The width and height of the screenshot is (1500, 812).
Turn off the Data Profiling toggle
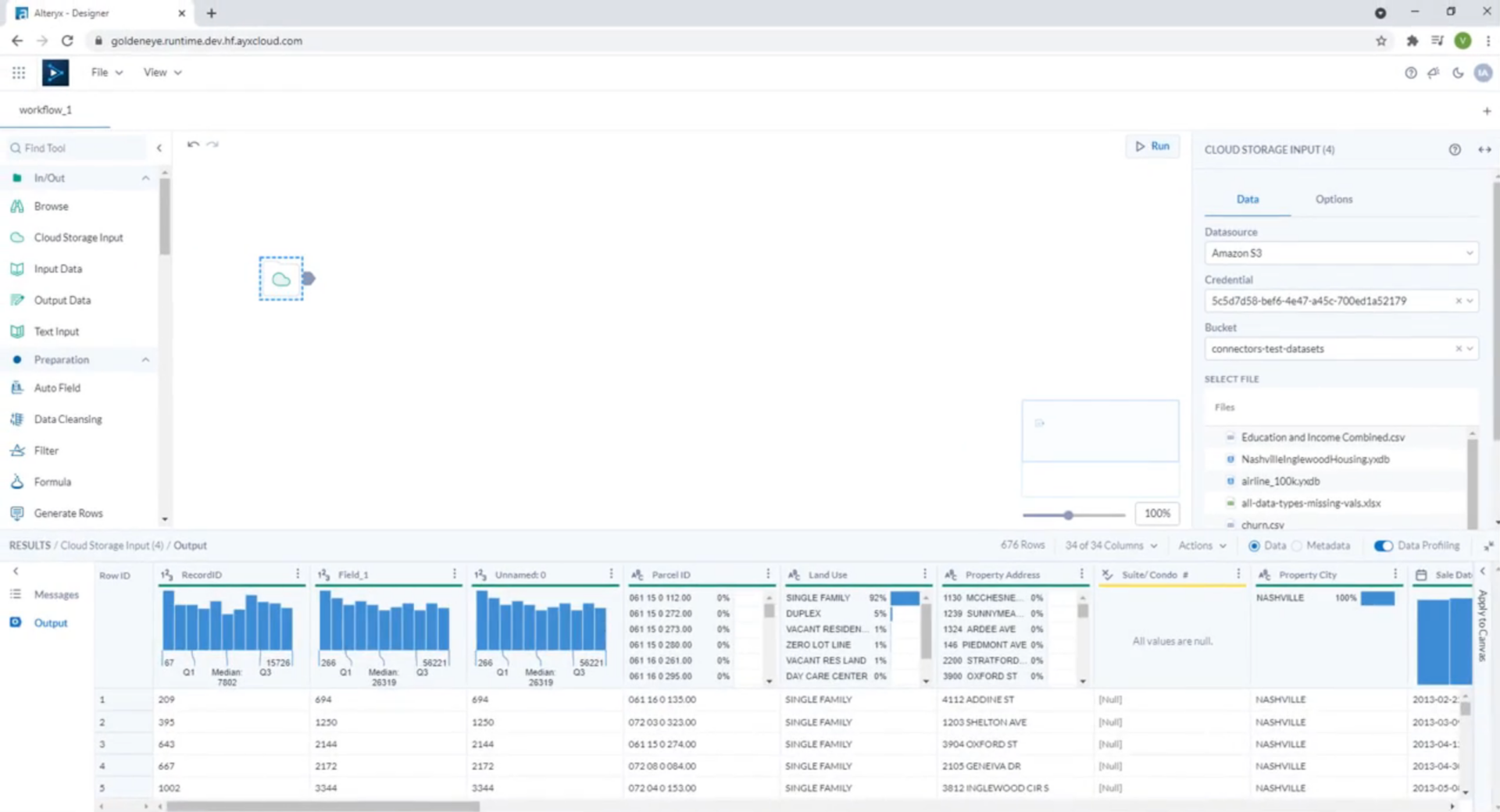1383,546
